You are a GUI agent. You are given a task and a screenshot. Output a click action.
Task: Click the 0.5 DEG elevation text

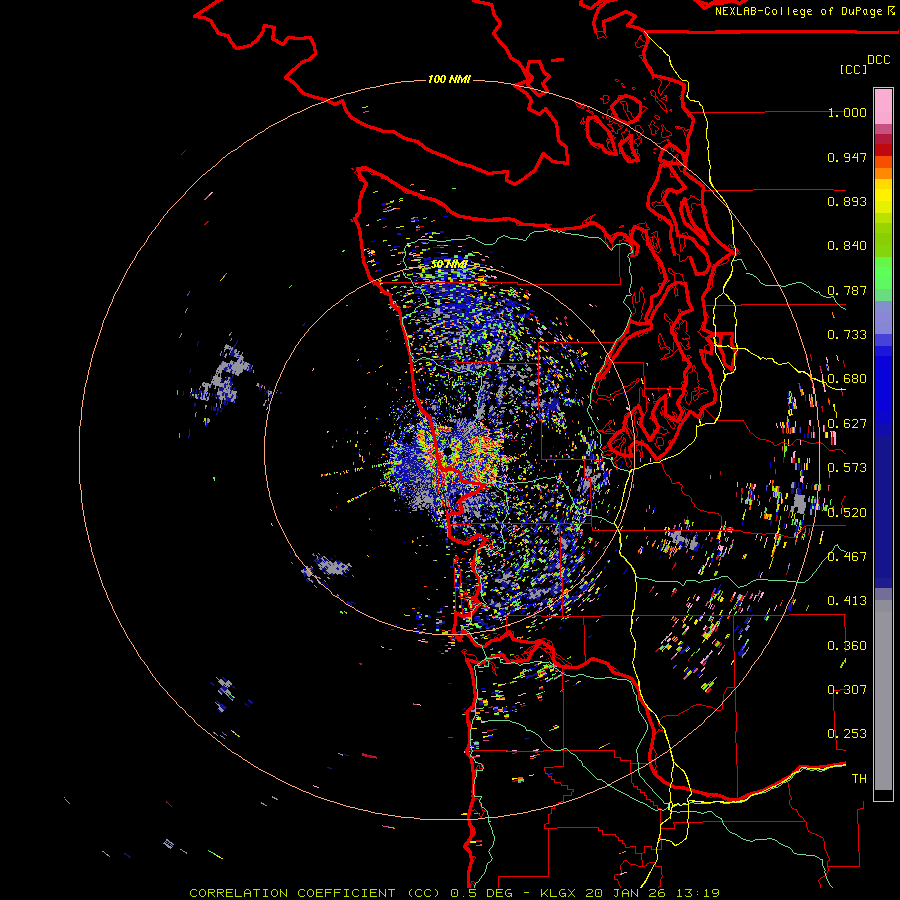pyautogui.click(x=481, y=893)
